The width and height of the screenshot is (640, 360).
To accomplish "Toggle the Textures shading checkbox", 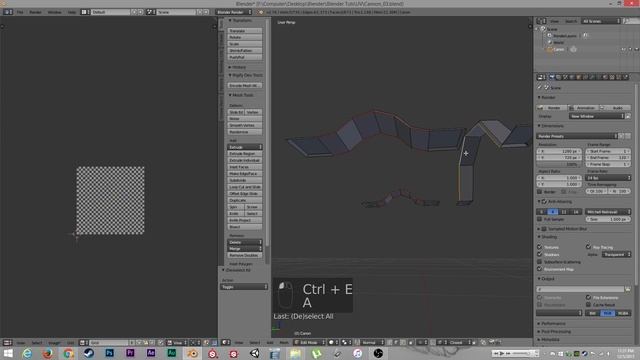I will 540,247.
